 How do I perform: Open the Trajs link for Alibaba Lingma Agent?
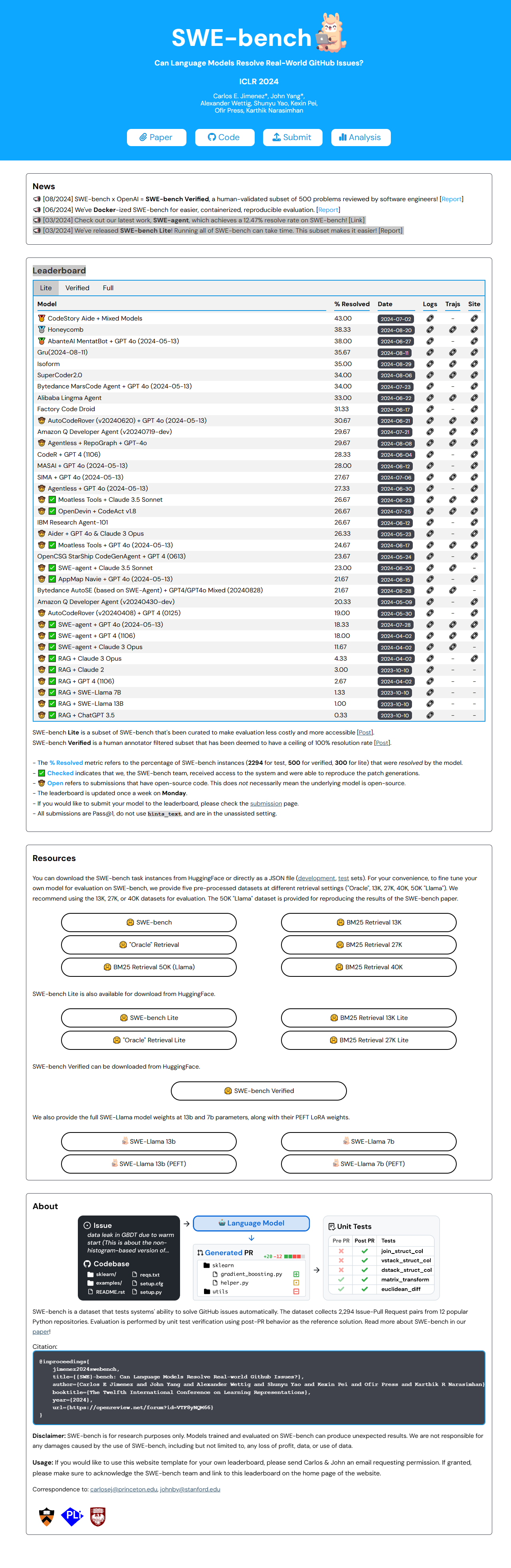click(x=453, y=398)
